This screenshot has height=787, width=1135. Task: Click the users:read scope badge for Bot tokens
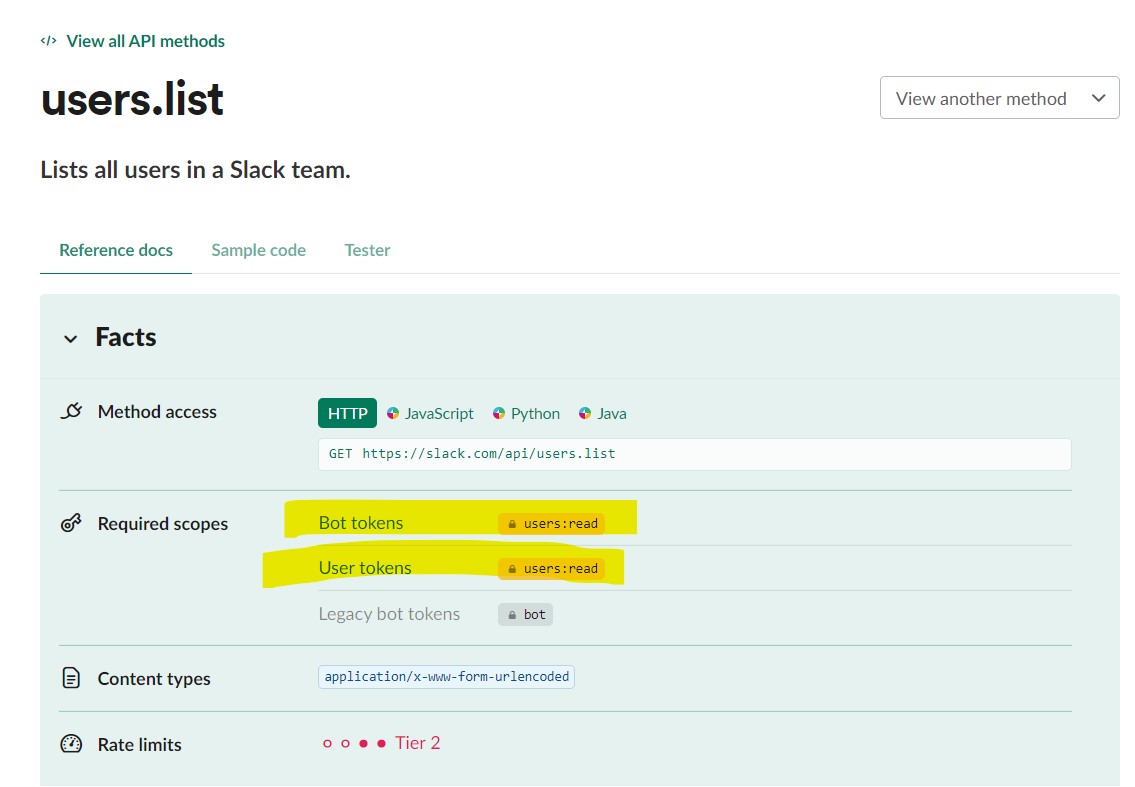click(552, 523)
